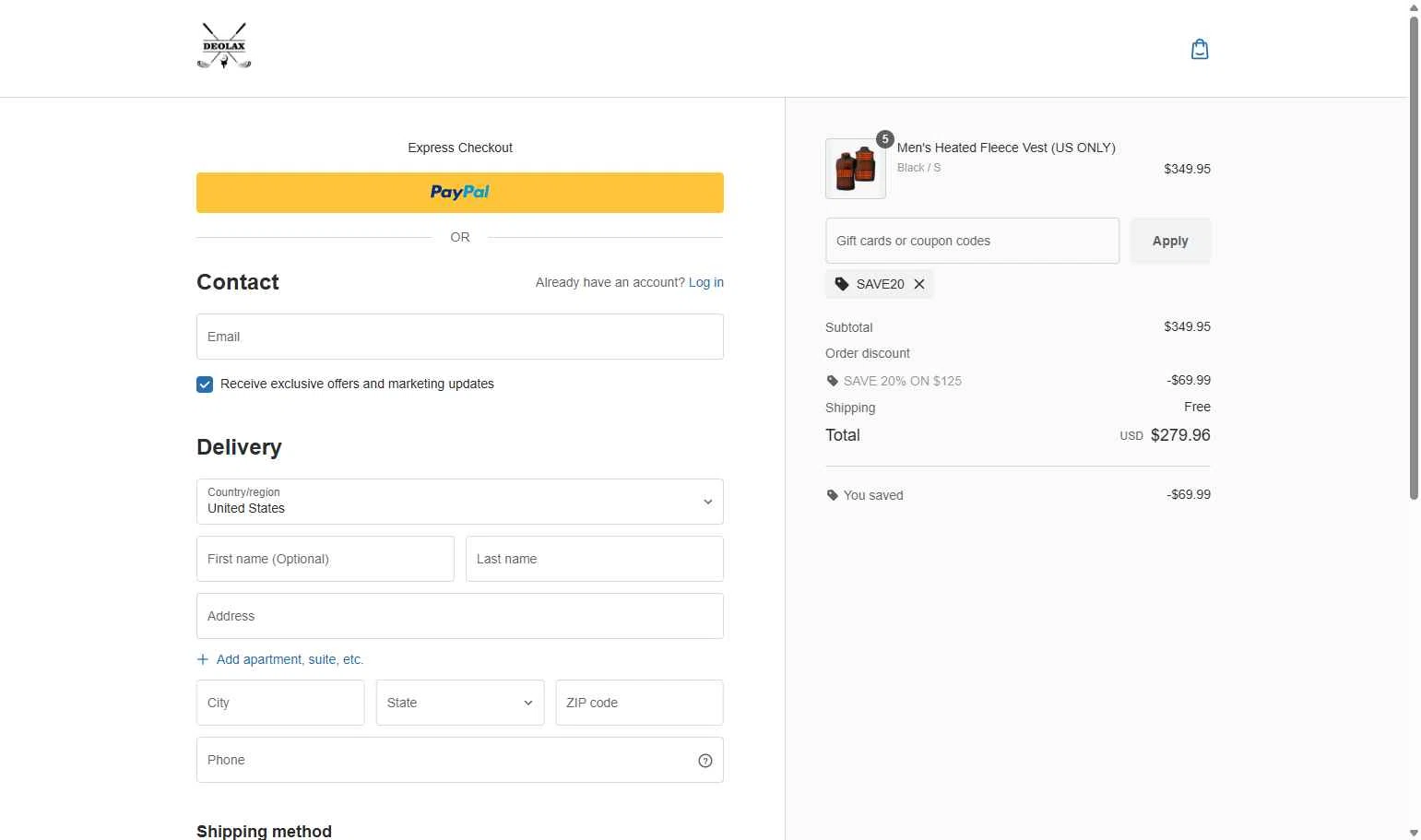The image size is (1421, 840).
Task: Click the Shipping method heading
Action: [x=264, y=831]
